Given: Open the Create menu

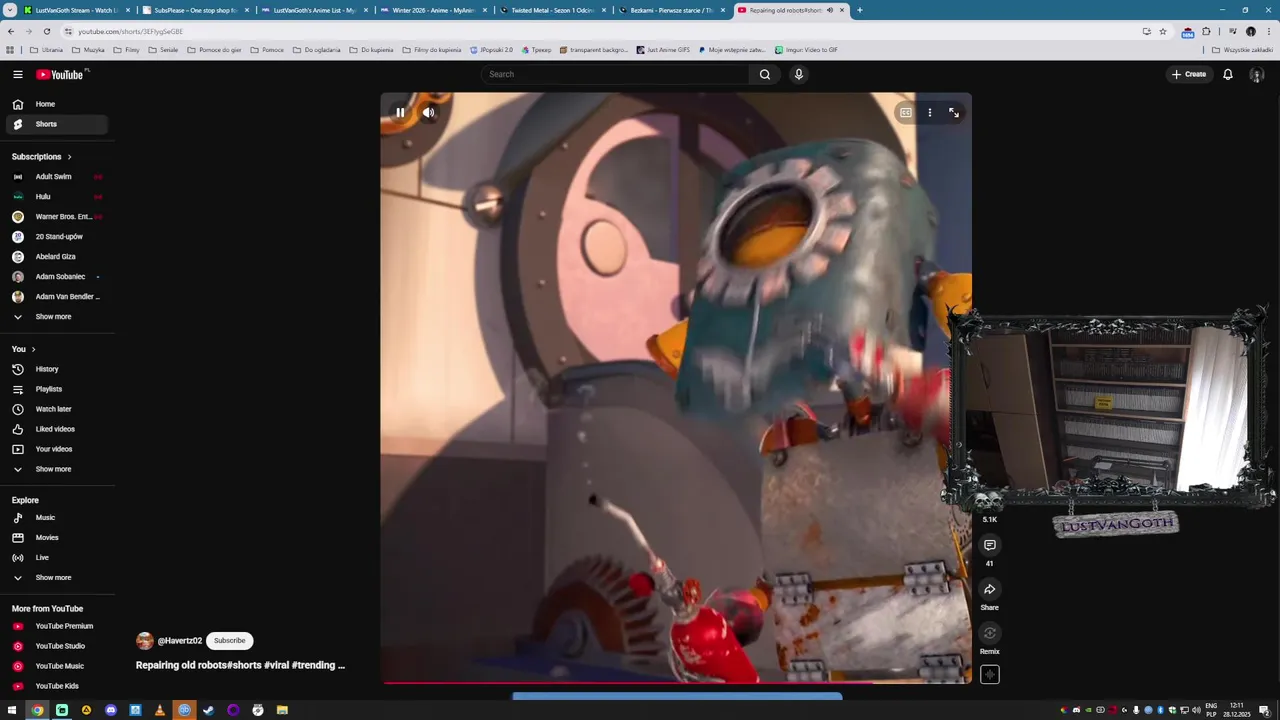Looking at the screenshot, I should [1189, 74].
